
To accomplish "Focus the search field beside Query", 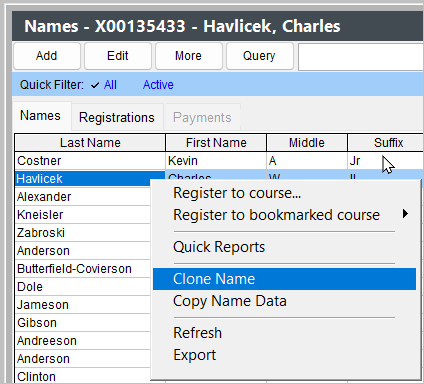I will tap(361, 57).
